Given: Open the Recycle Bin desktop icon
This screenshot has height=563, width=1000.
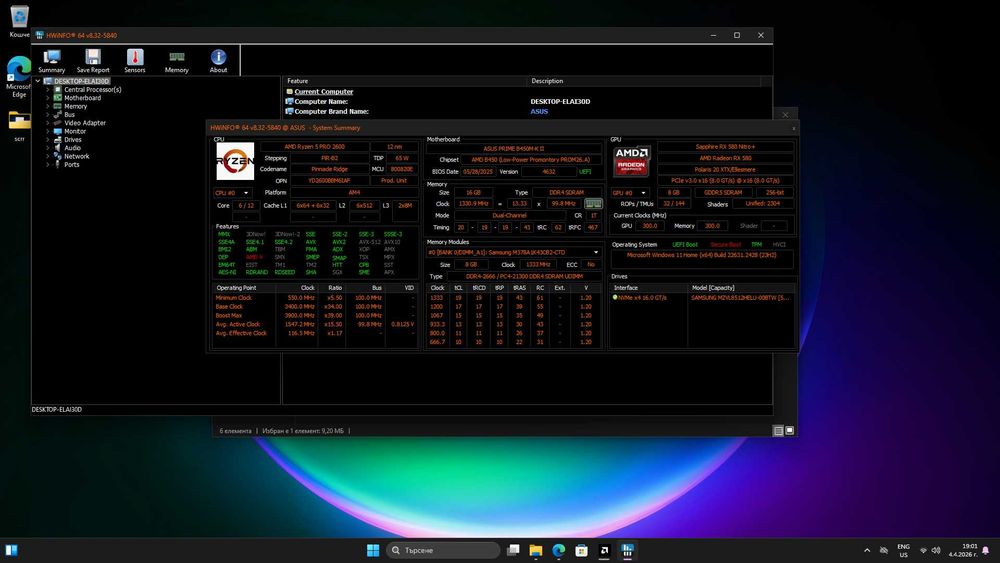Looking at the screenshot, I should (19, 21).
